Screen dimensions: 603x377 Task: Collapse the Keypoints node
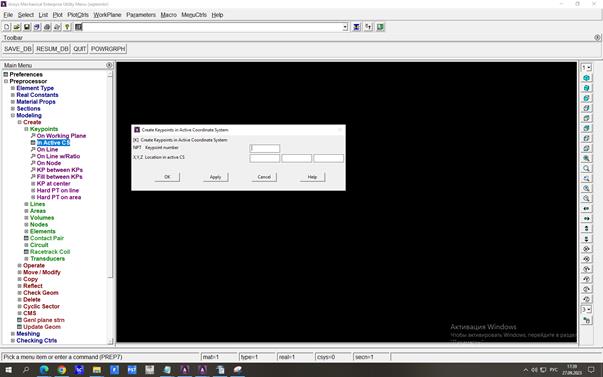[x=27, y=129]
